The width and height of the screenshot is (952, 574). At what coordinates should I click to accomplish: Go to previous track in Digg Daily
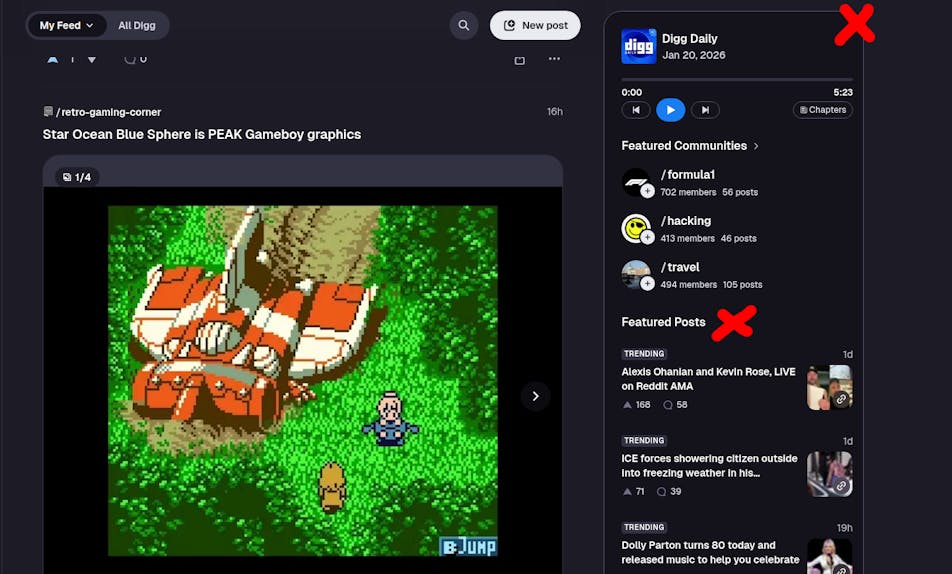(635, 110)
